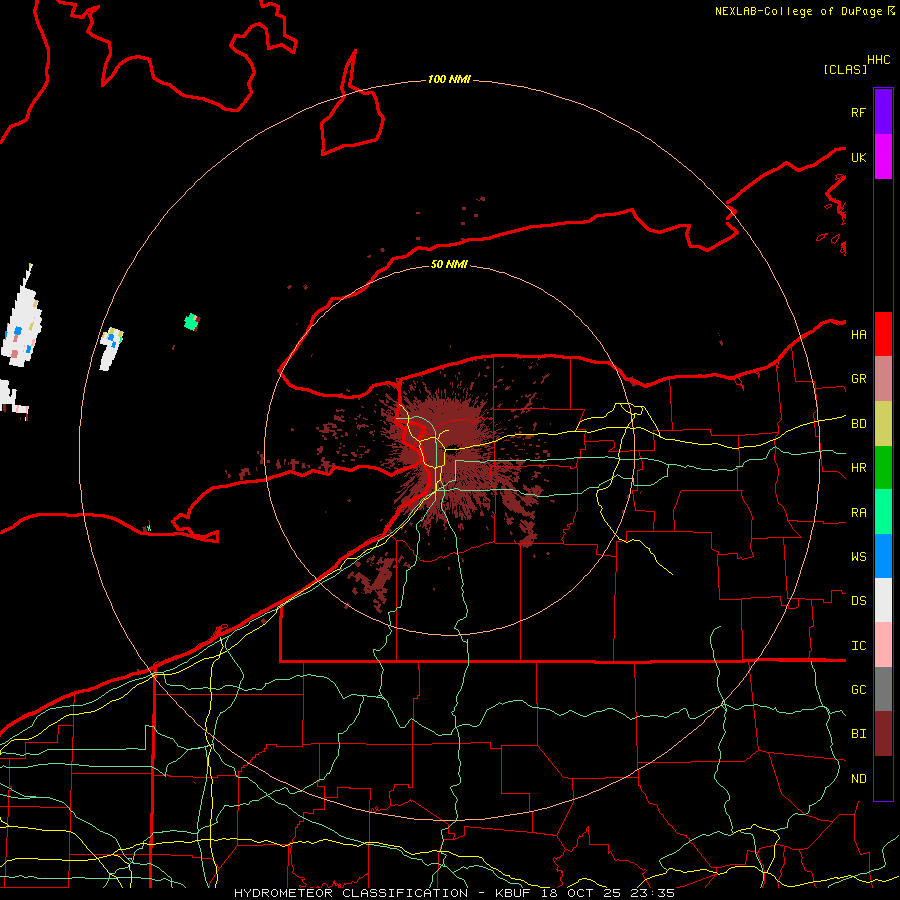Click the RF purple legend swatch

coord(883,111)
